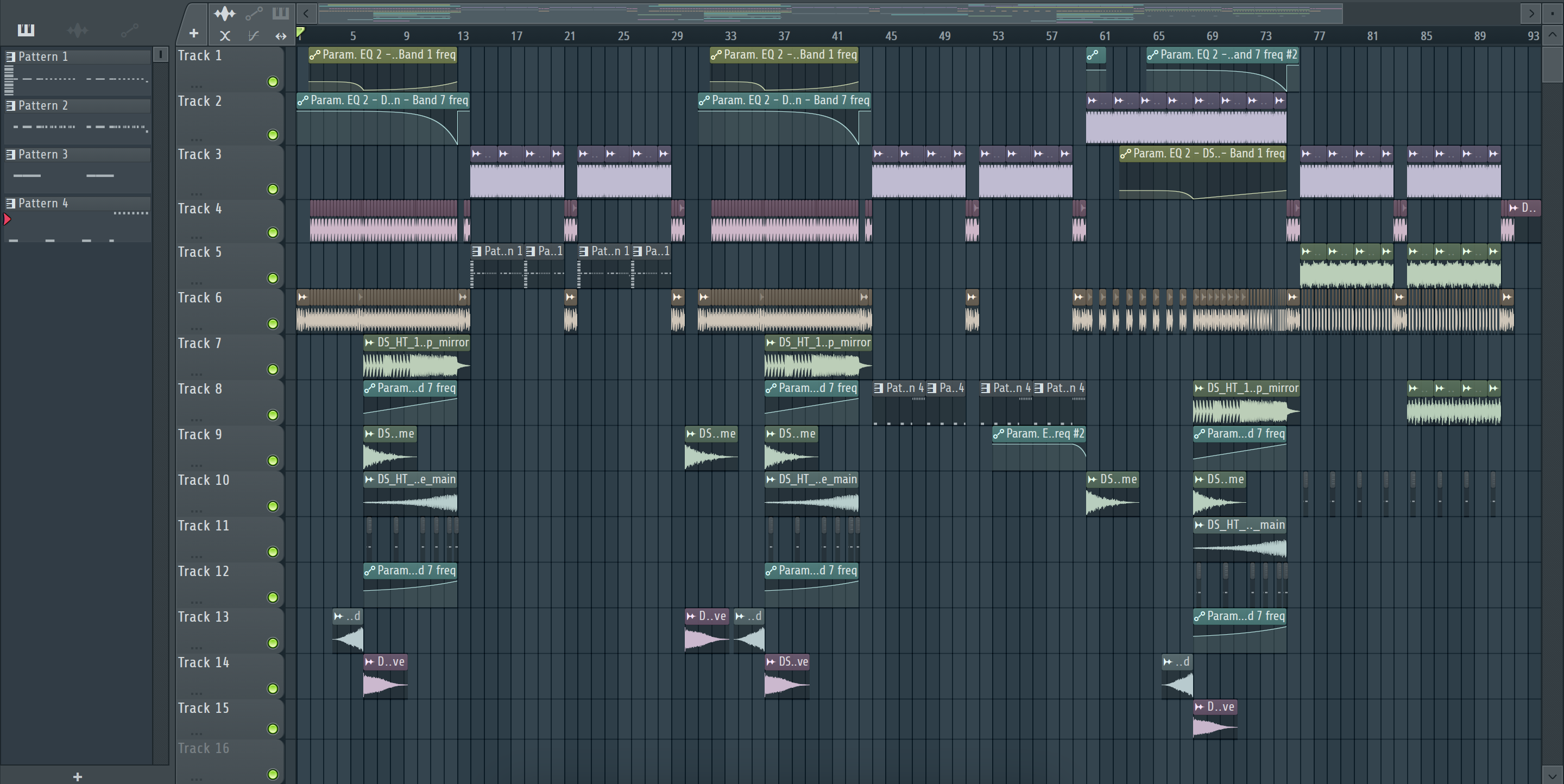
Task: Toggle the Track 9 mute LED
Action: tap(273, 460)
